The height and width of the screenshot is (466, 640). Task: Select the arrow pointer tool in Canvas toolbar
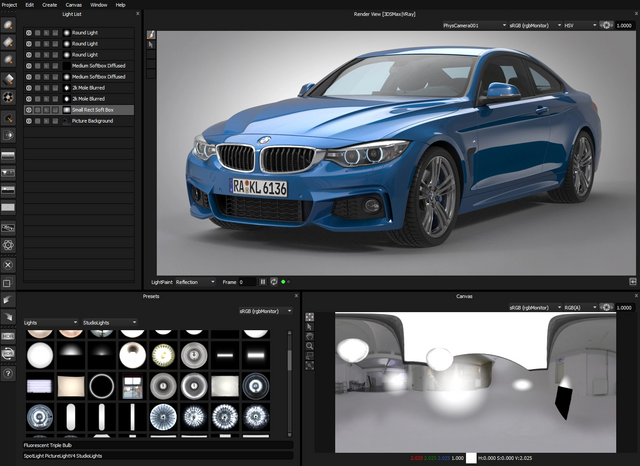tap(310, 327)
